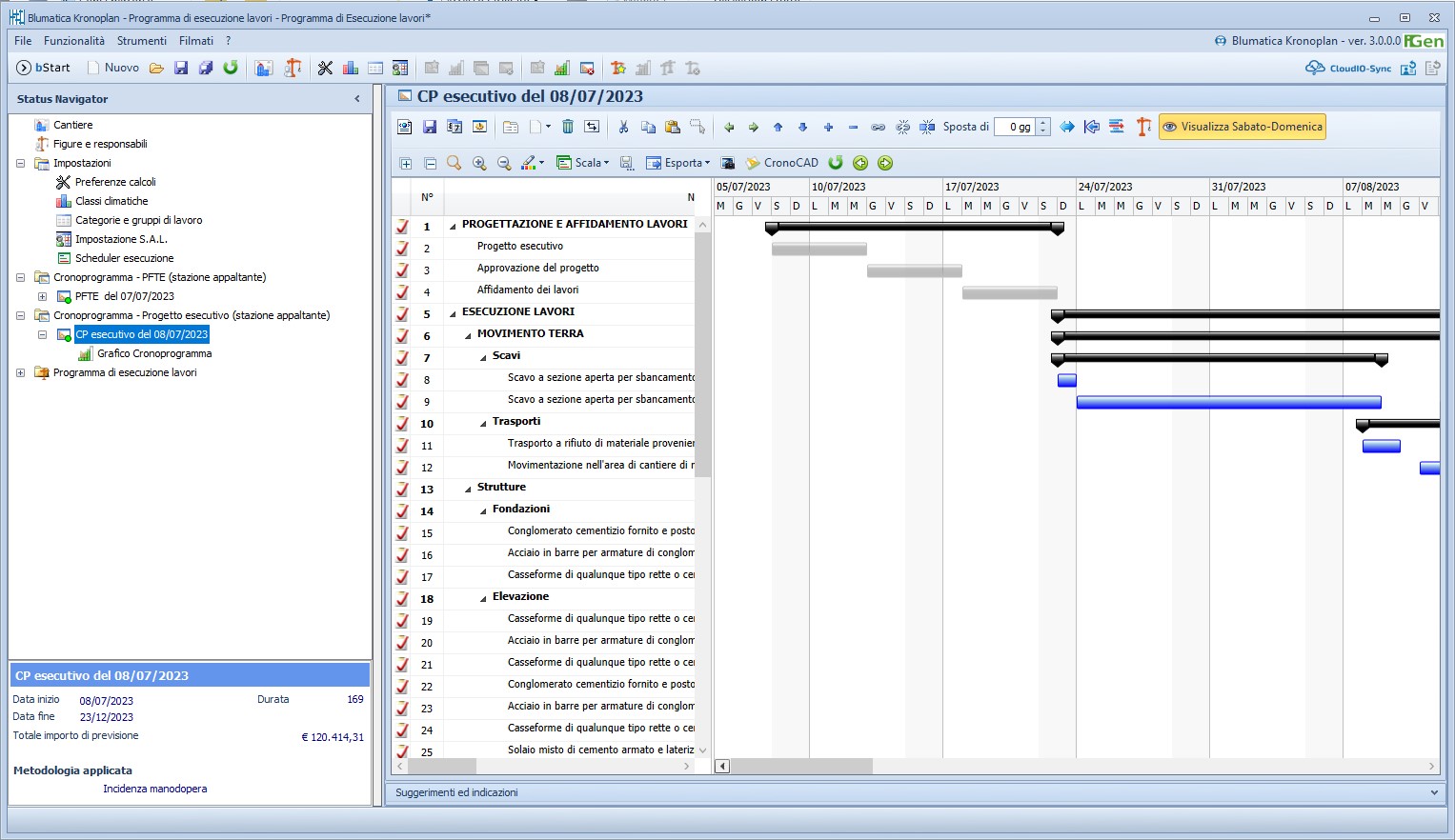Create a new file with Nuovo
The height and width of the screenshot is (840, 1455).
[113, 68]
